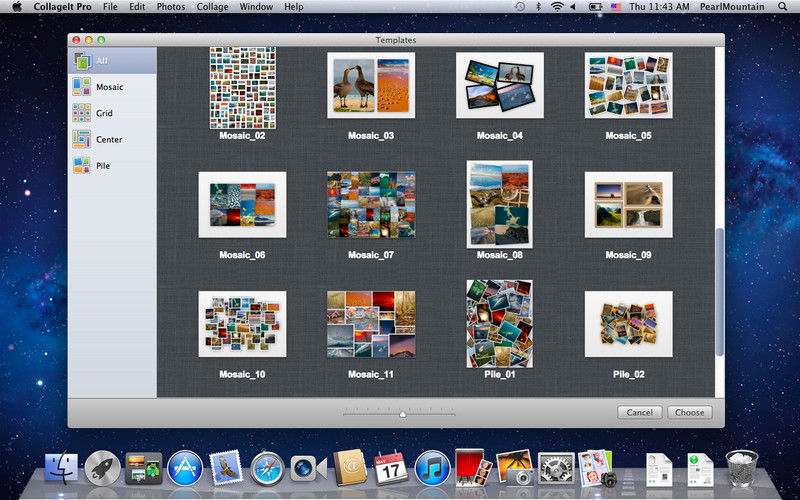Select the Pile category icon

(x=82, y=165)
